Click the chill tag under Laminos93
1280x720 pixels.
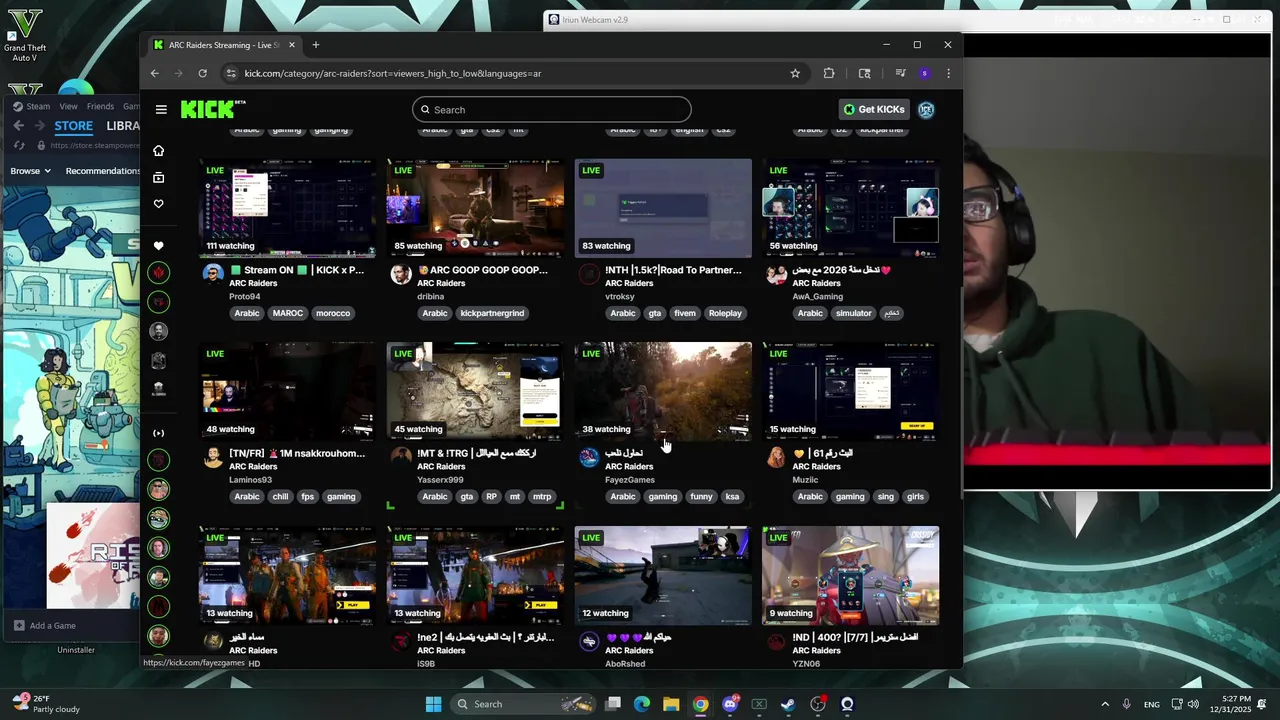(280, 496)
